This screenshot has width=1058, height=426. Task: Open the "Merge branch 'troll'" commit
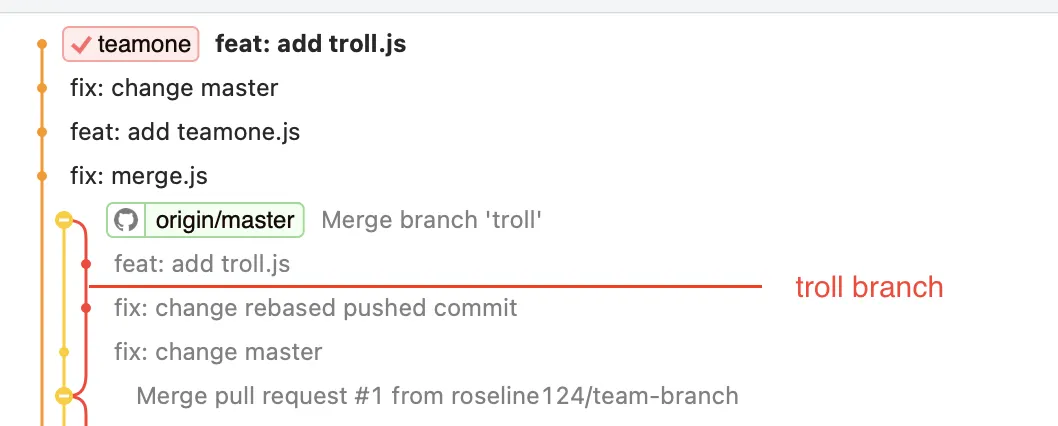431,220
